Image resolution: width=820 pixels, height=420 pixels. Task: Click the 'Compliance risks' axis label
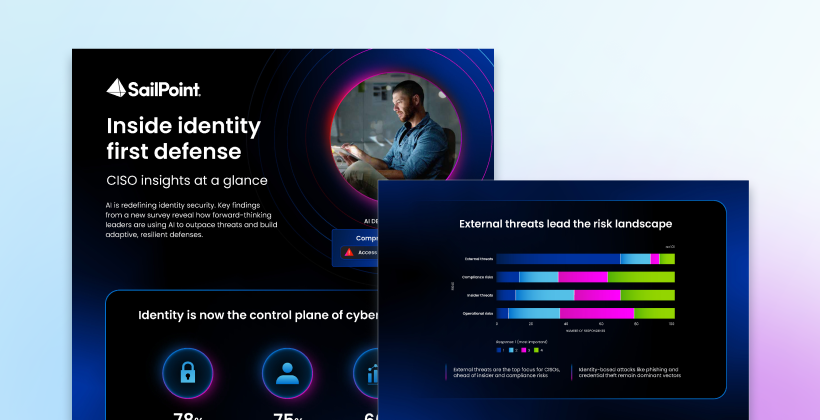click(x=477, y=277)
